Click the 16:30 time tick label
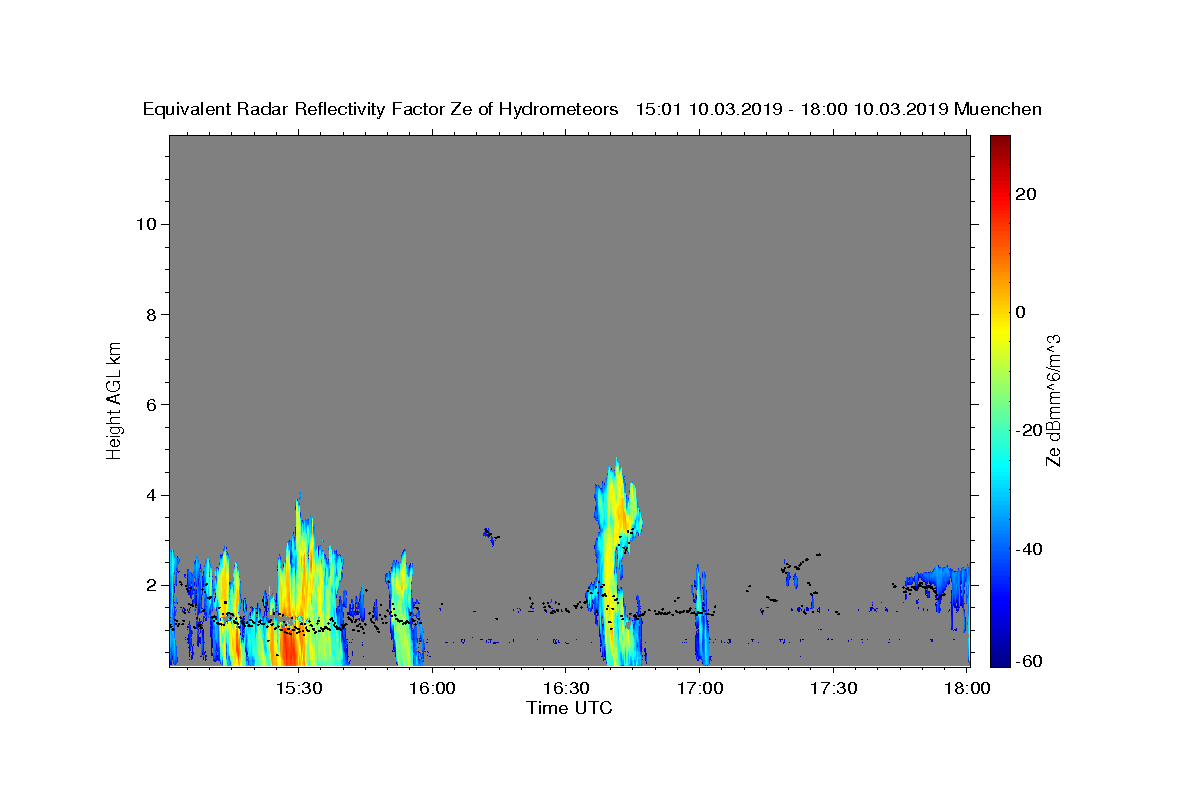Viewport: 1200px width, 800px height. point(566,688)
